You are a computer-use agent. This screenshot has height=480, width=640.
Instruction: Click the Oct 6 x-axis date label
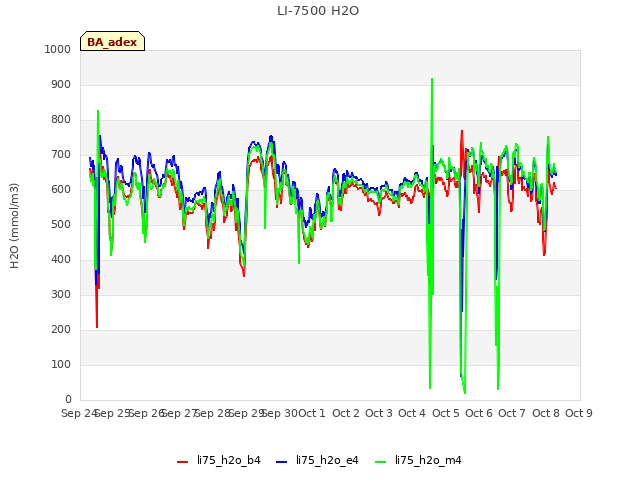(x=479, y=413)
